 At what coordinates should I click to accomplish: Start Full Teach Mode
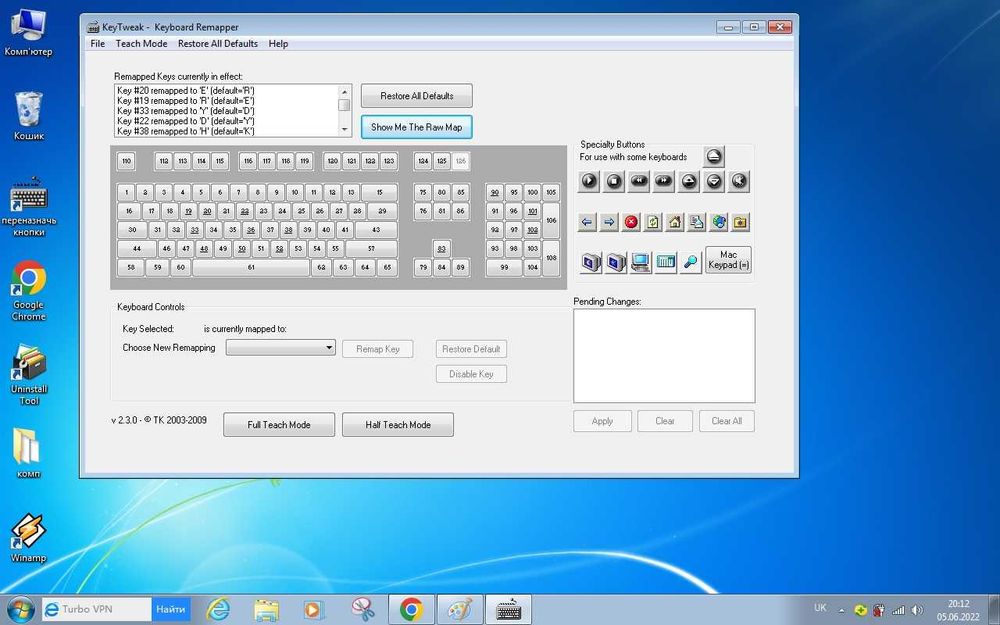click(279, 425)
